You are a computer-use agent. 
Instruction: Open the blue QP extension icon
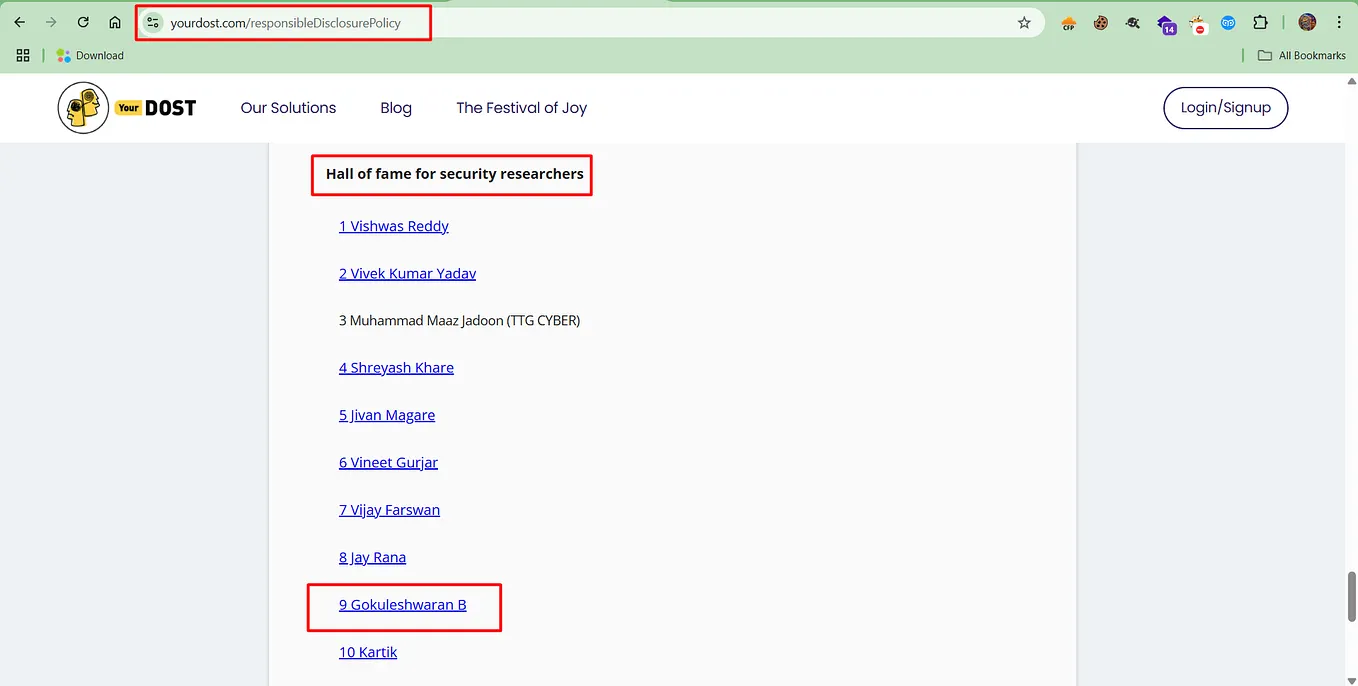tap(1228, 22)
